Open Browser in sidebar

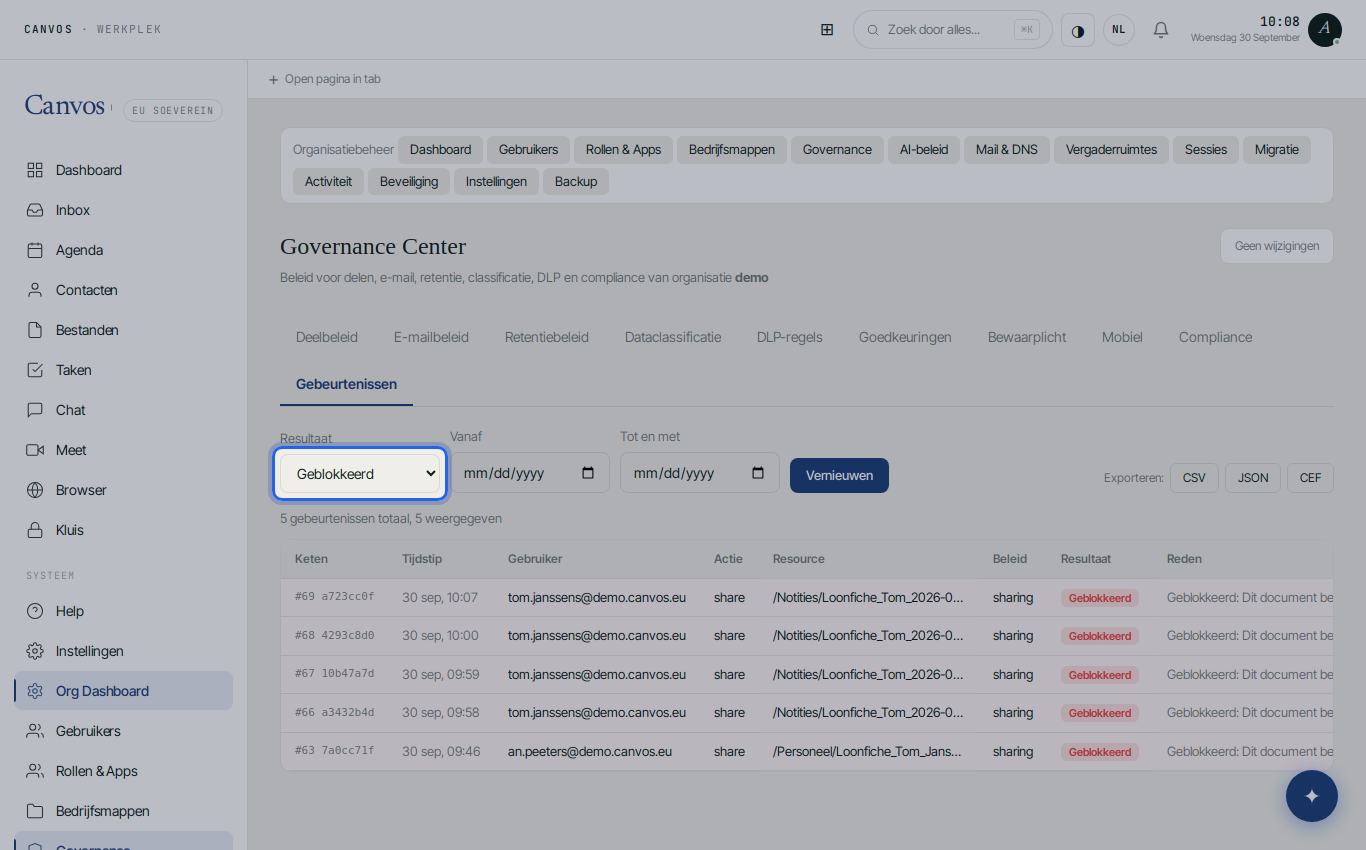[x=124, y=490]
